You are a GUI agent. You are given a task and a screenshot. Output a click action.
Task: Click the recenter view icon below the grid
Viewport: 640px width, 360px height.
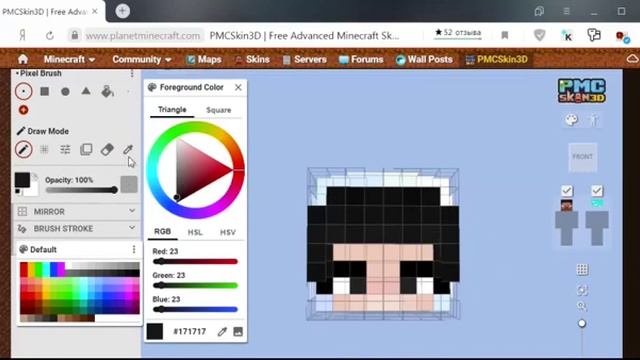coord(582,290)
